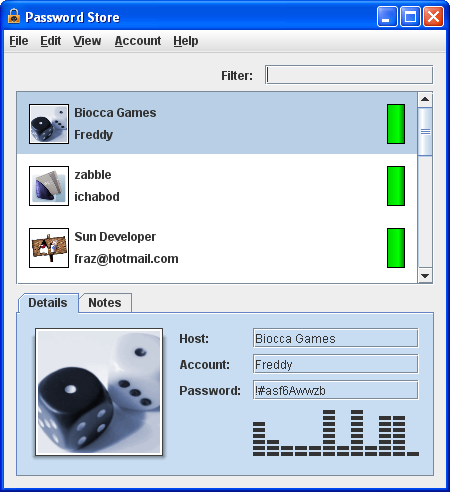This screenshot has width=450, height=492.
Task: Click the fraz@hotmail.com account name
Action: click(x=126, y=259)
